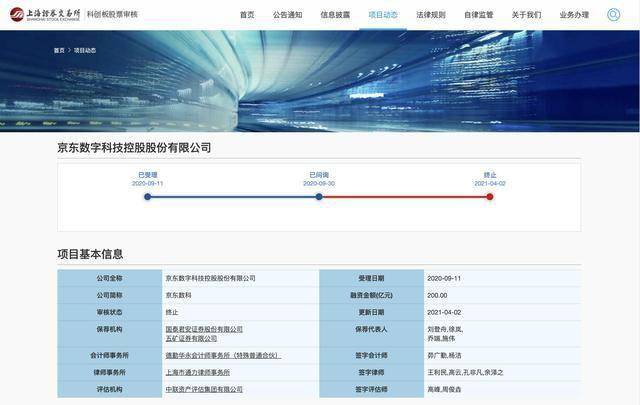Open 公告通知 navigation menu
Viewport: 640px width, 405px height.
pos(287,15)
